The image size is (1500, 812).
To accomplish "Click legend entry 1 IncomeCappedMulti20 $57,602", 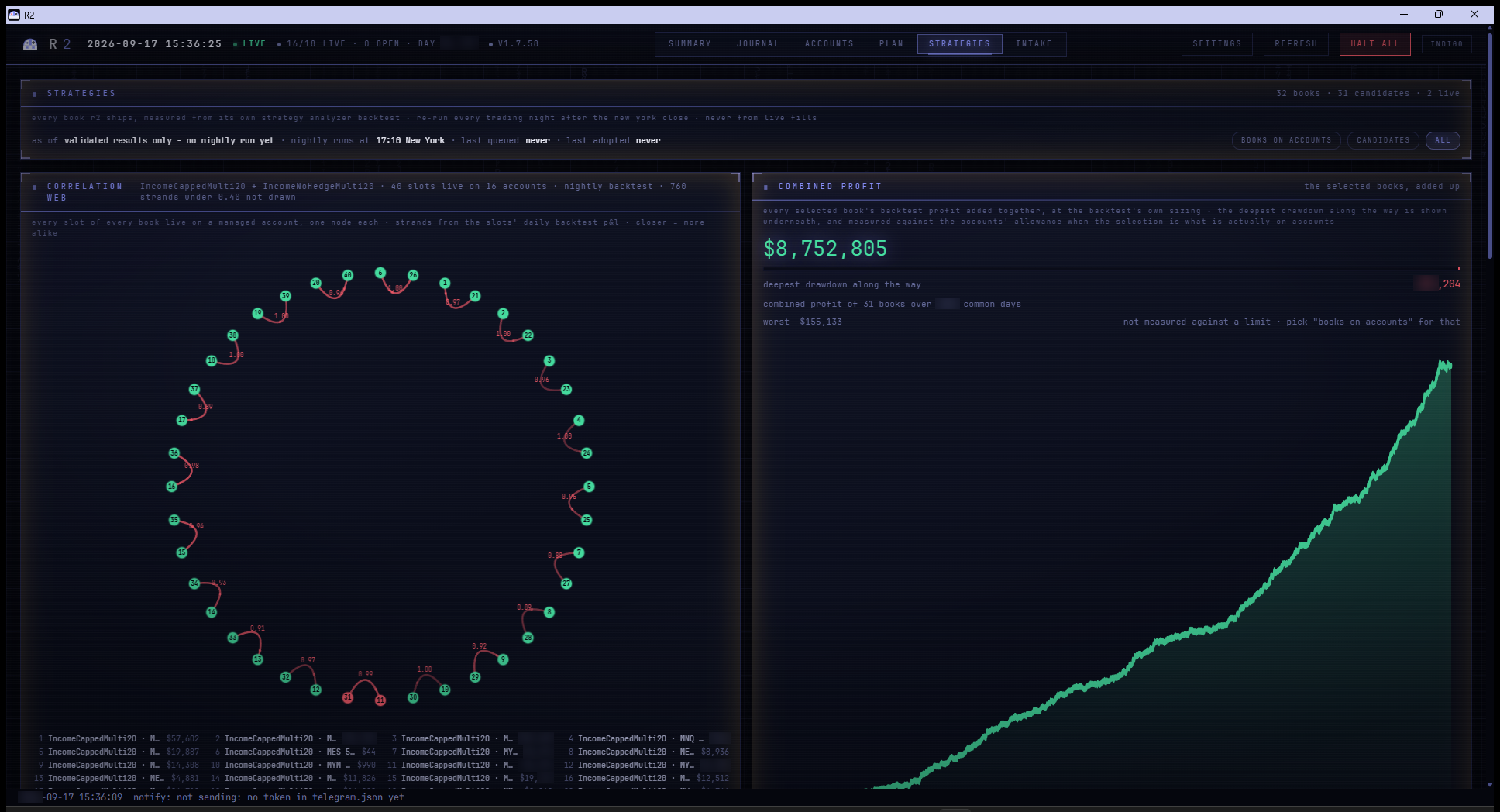I will click(x=119, y=738).
